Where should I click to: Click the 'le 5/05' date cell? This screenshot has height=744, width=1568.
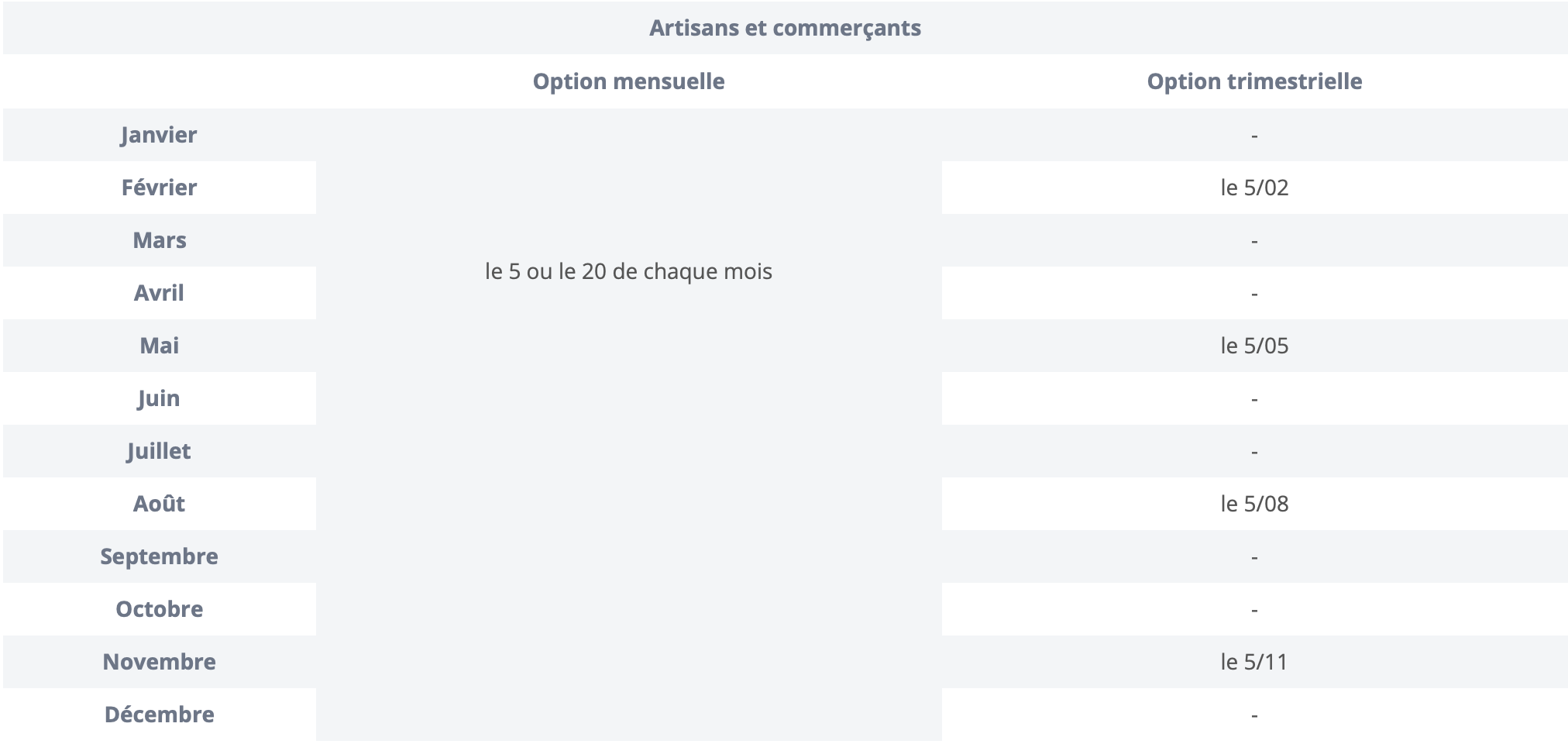point(1254,346)
